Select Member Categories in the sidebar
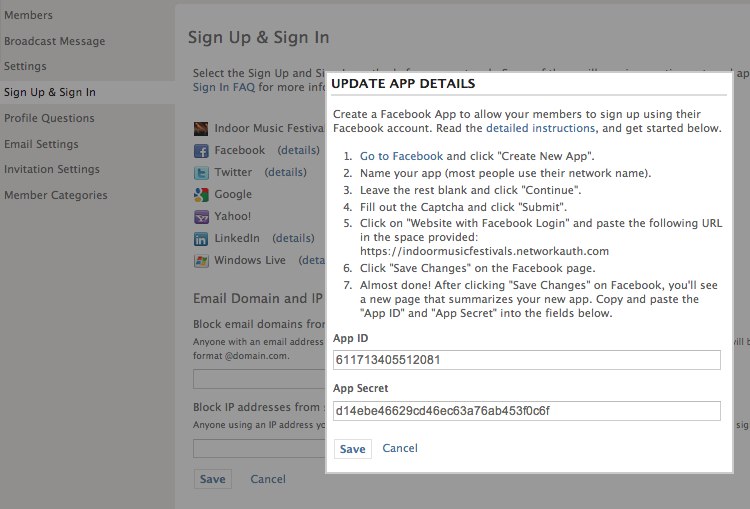The image size is (750, 509). tap(55, 195)
